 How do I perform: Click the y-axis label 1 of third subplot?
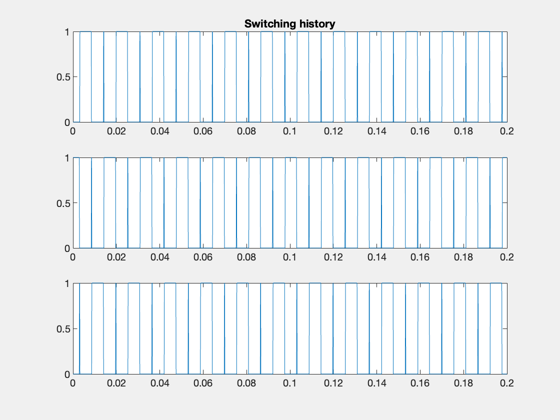tap(67, 284)
